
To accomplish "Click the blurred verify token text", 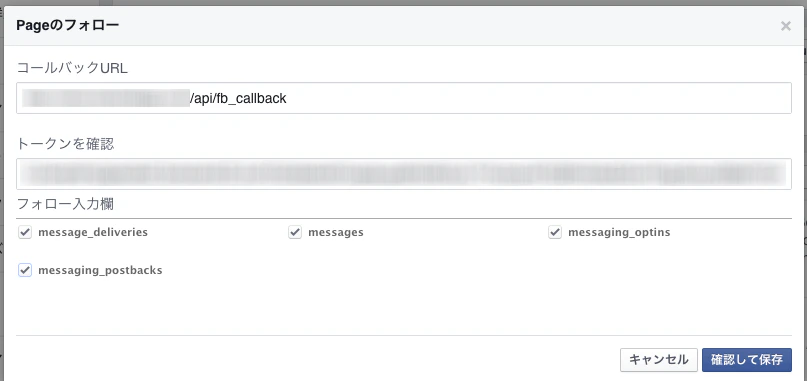I will point(403,175).
